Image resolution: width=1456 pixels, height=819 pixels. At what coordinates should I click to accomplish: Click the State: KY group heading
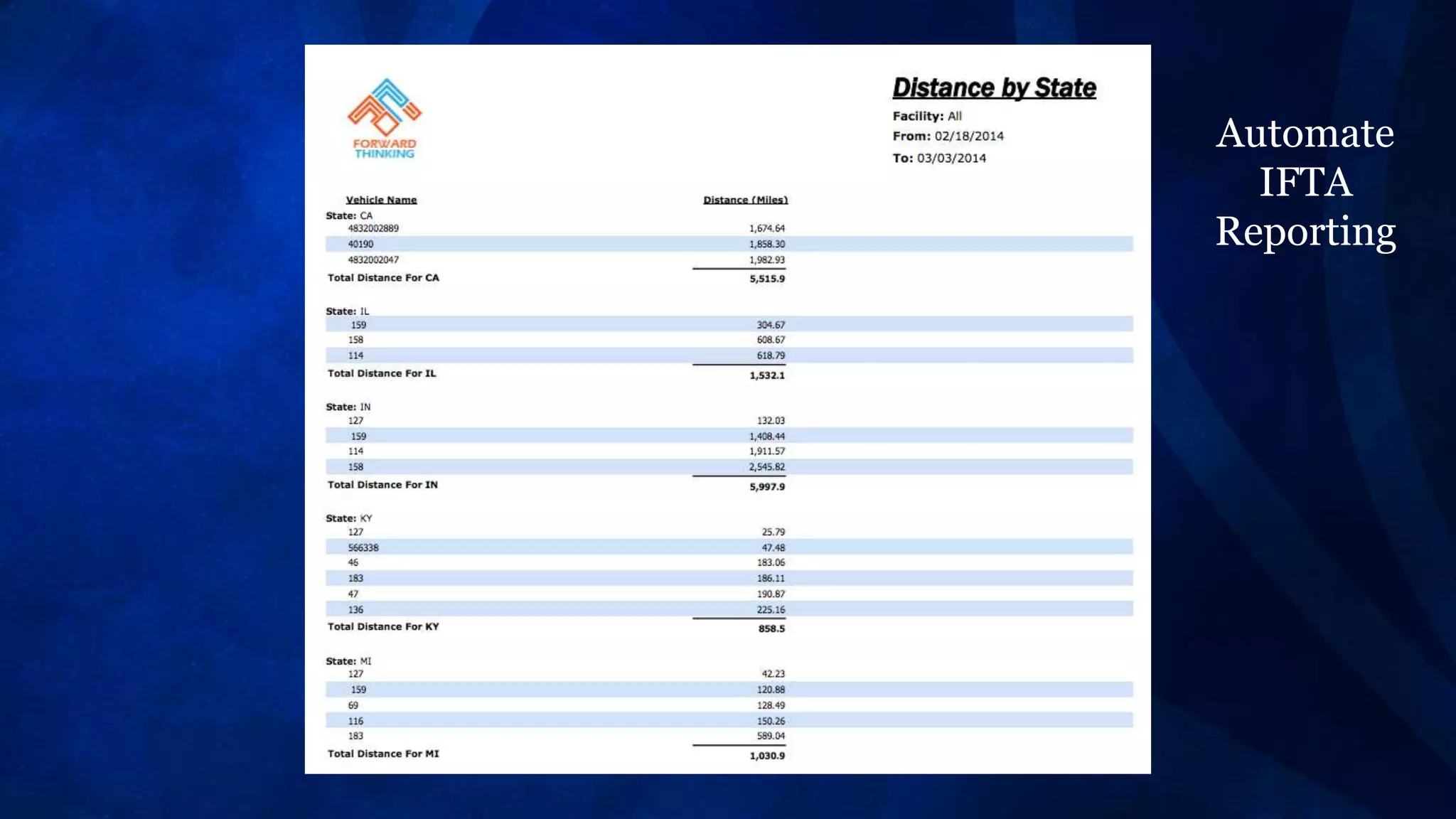tap(348, 518)
